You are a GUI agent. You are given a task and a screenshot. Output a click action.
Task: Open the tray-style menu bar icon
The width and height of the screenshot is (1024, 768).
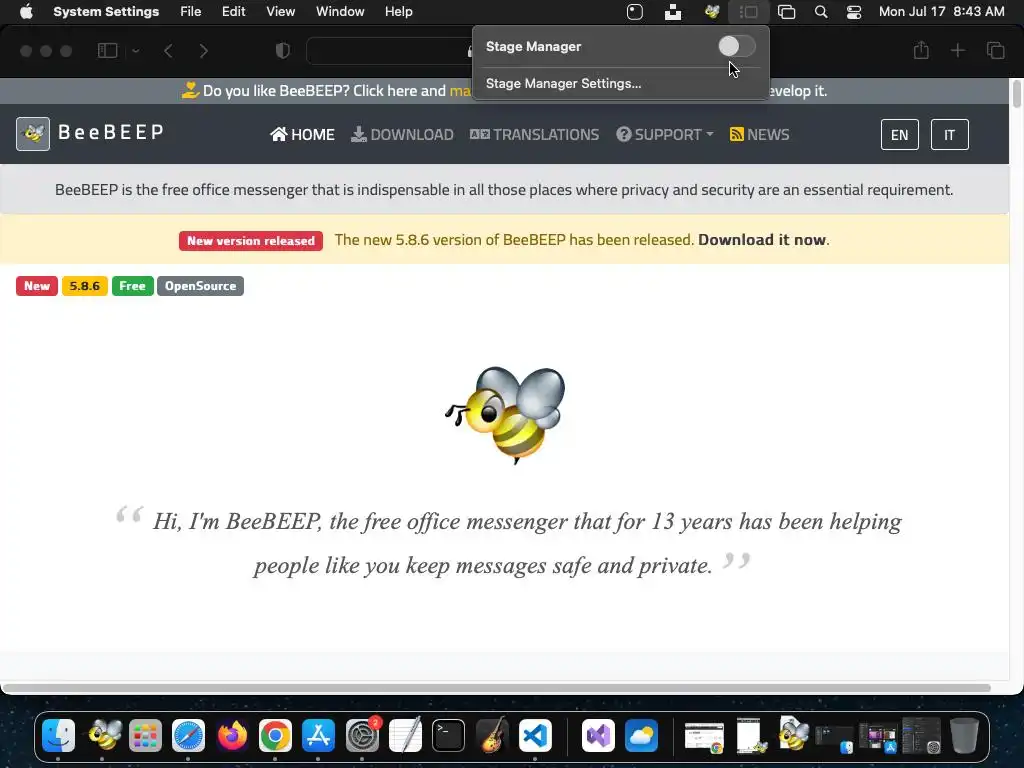(673, 12)
